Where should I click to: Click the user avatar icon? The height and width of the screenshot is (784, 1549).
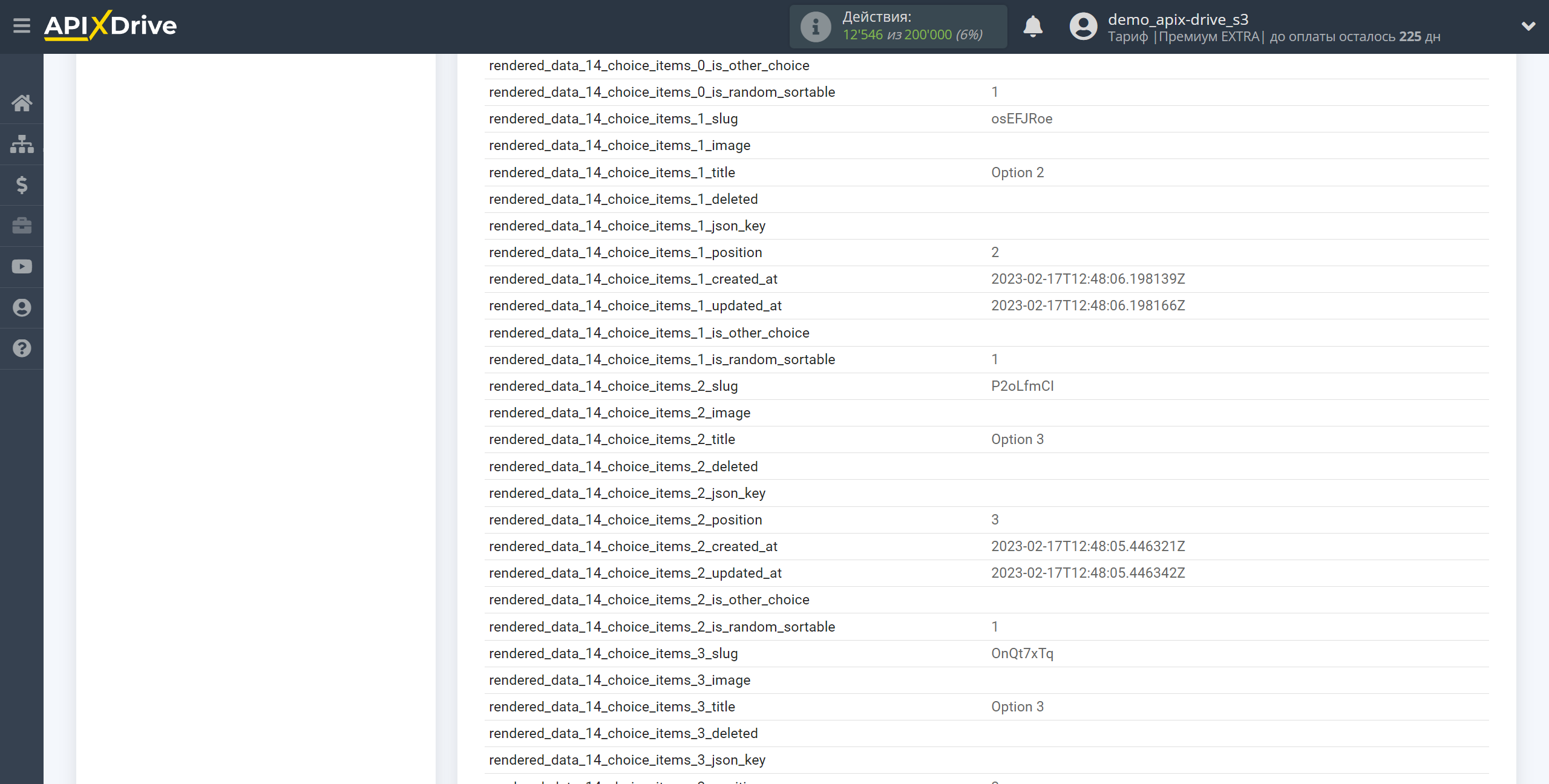click(x=1083, y=27)
